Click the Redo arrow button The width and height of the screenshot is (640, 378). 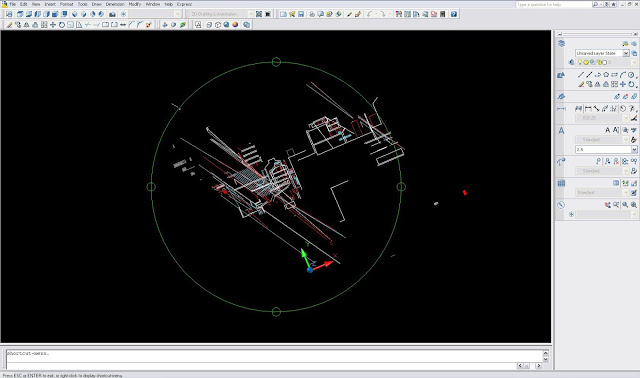click(x=383, y=14)
